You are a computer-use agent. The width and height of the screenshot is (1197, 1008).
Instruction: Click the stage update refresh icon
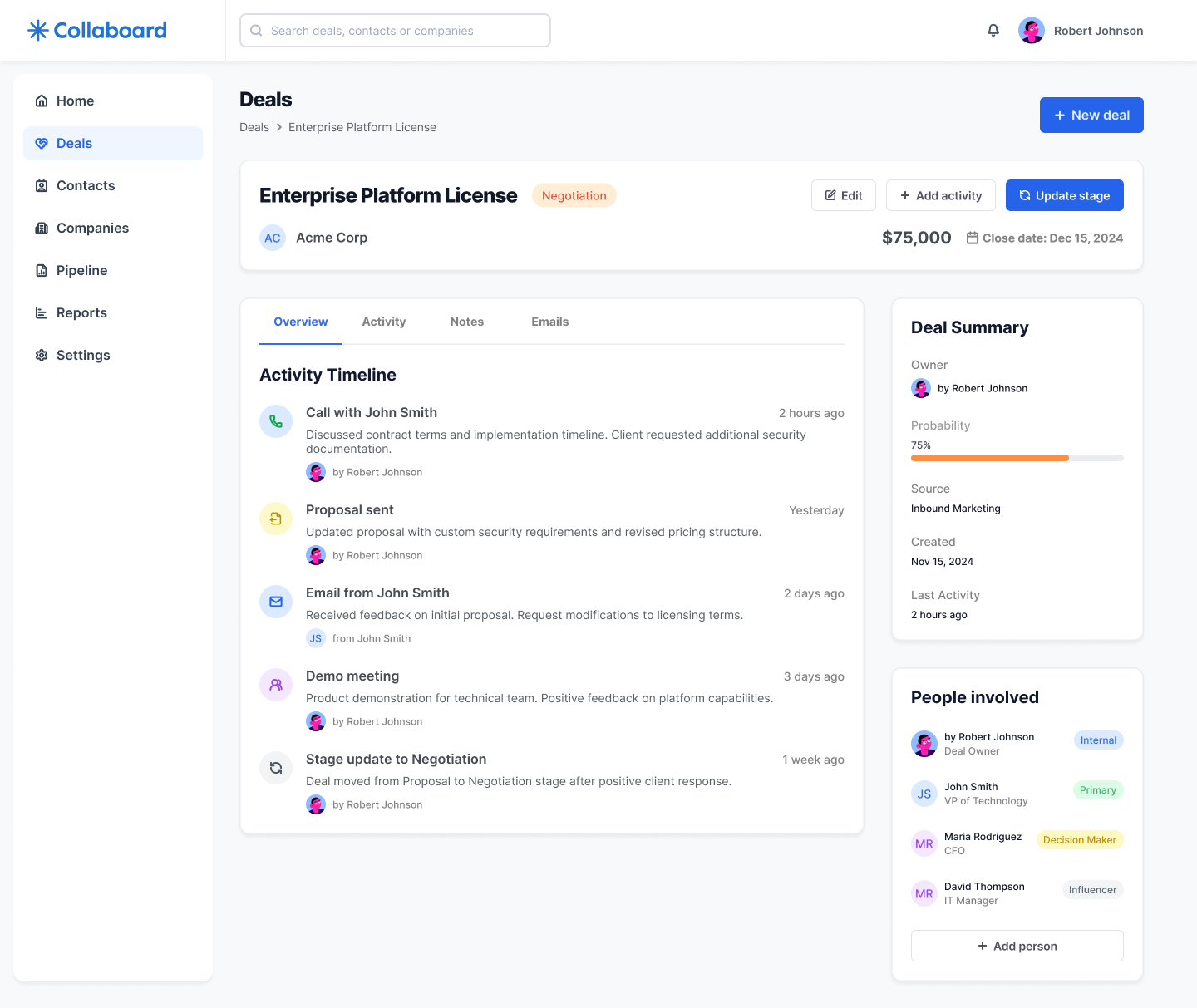point(275,768)
